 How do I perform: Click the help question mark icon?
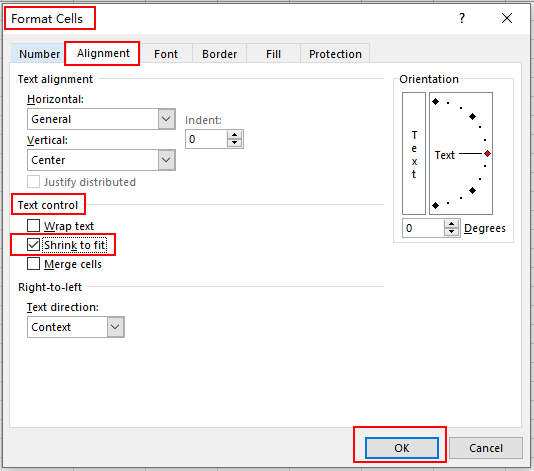point(461,18)
